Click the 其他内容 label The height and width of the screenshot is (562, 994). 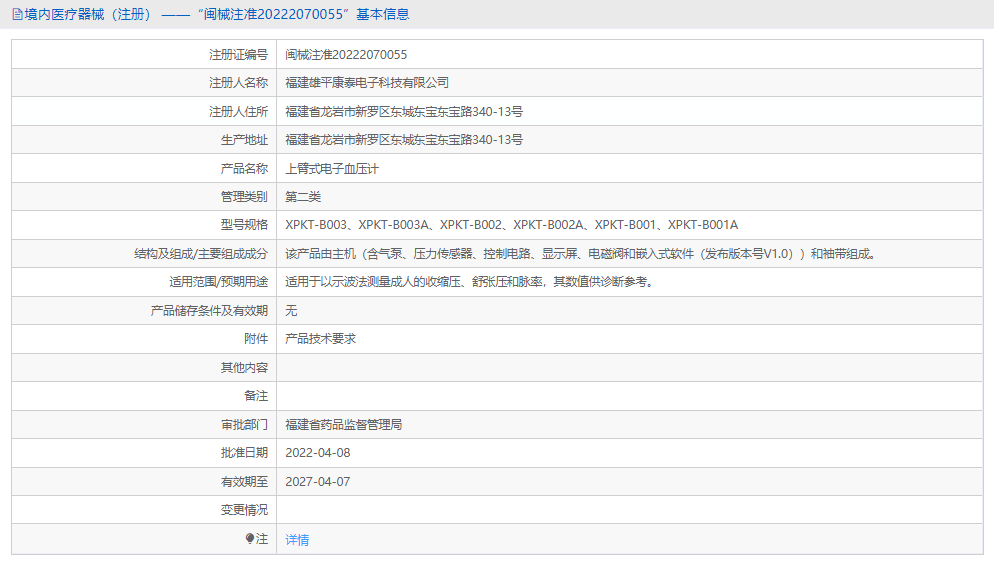244,367
